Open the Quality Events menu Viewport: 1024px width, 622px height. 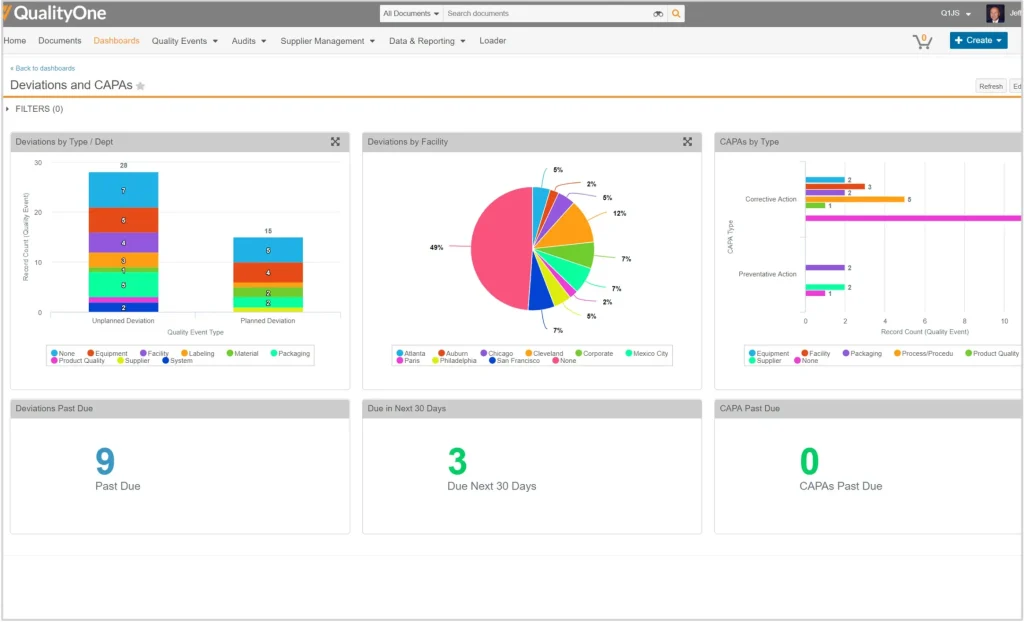[180, 41]
